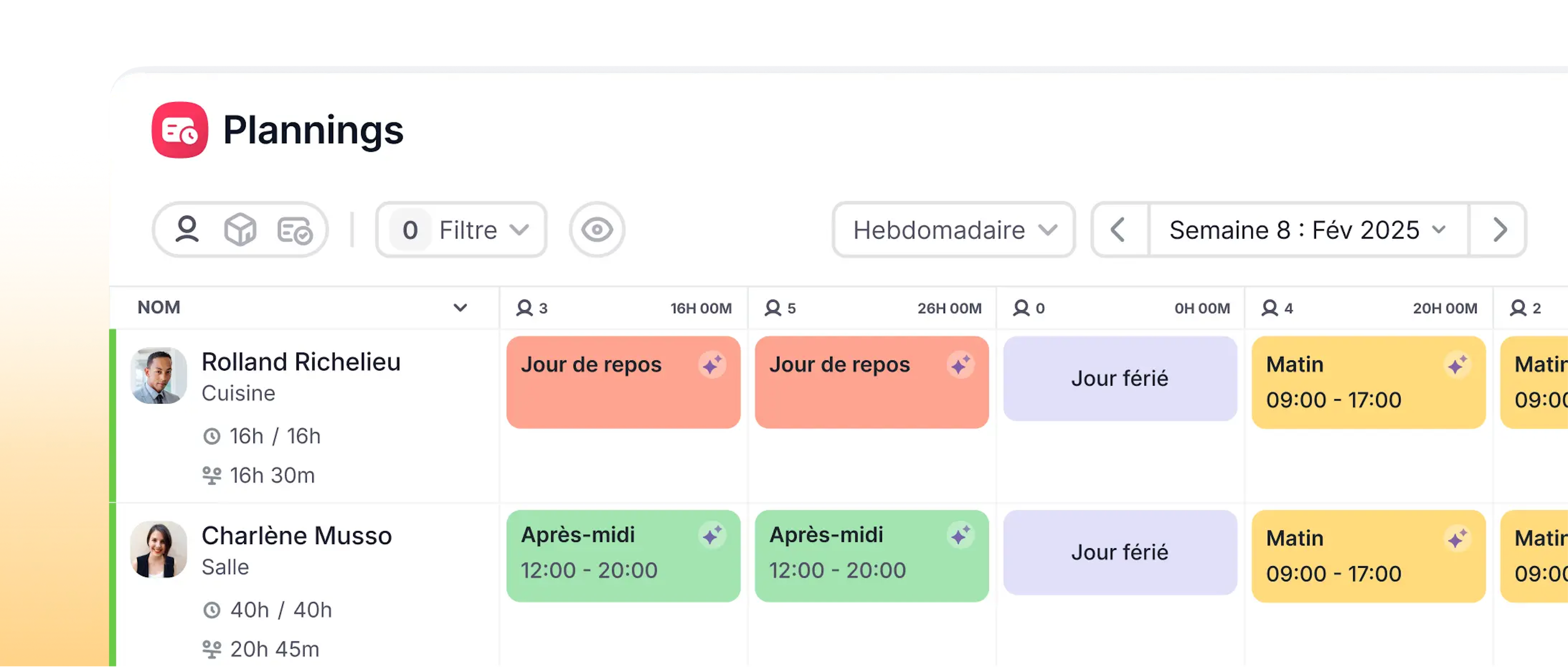1568x667 pixels.
Task: Click sparkle icon on Charlène's first Après-midi shift
Action: coord(712,536)
